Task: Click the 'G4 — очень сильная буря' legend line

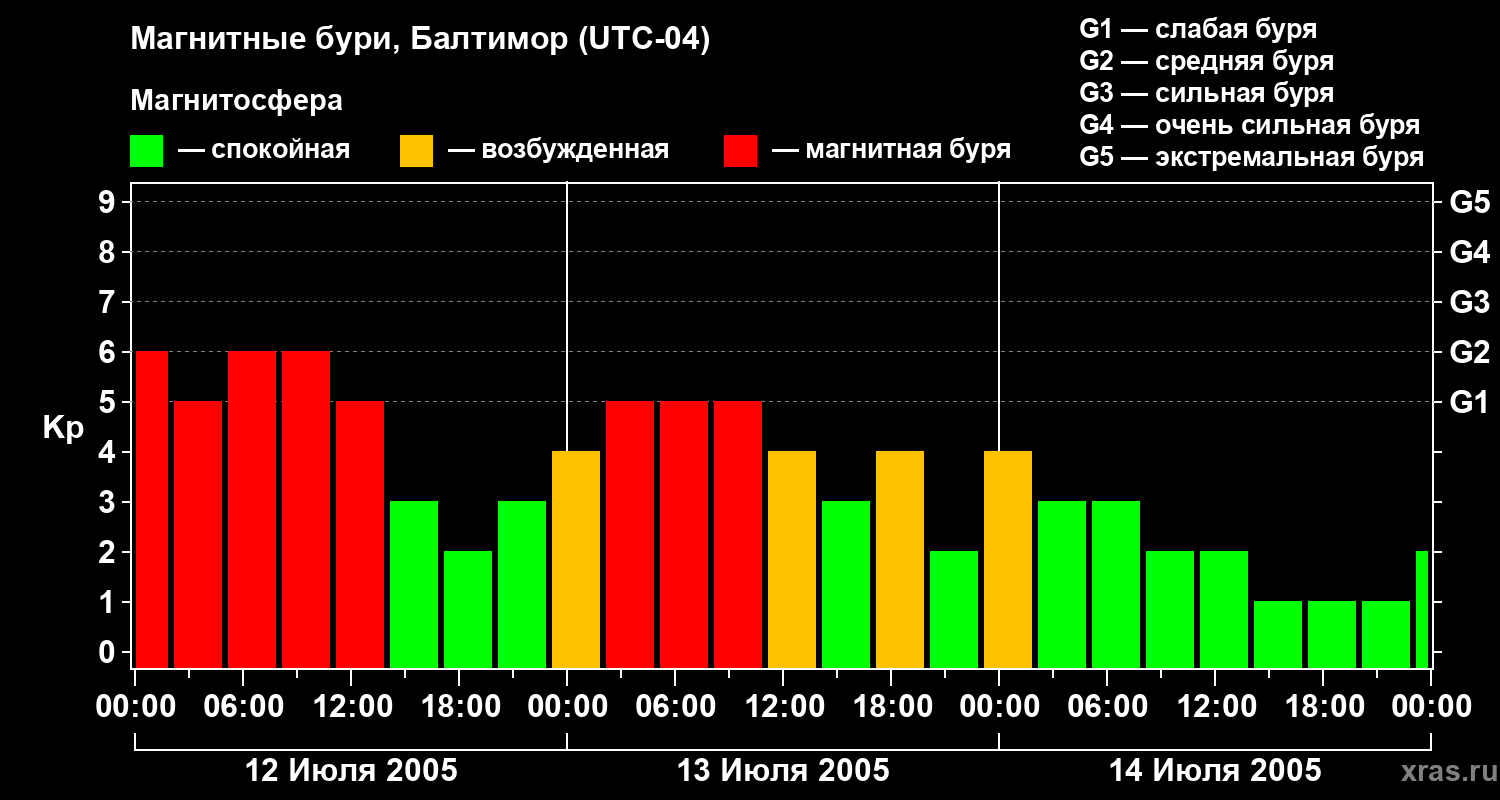Action: pos(1250,125)
